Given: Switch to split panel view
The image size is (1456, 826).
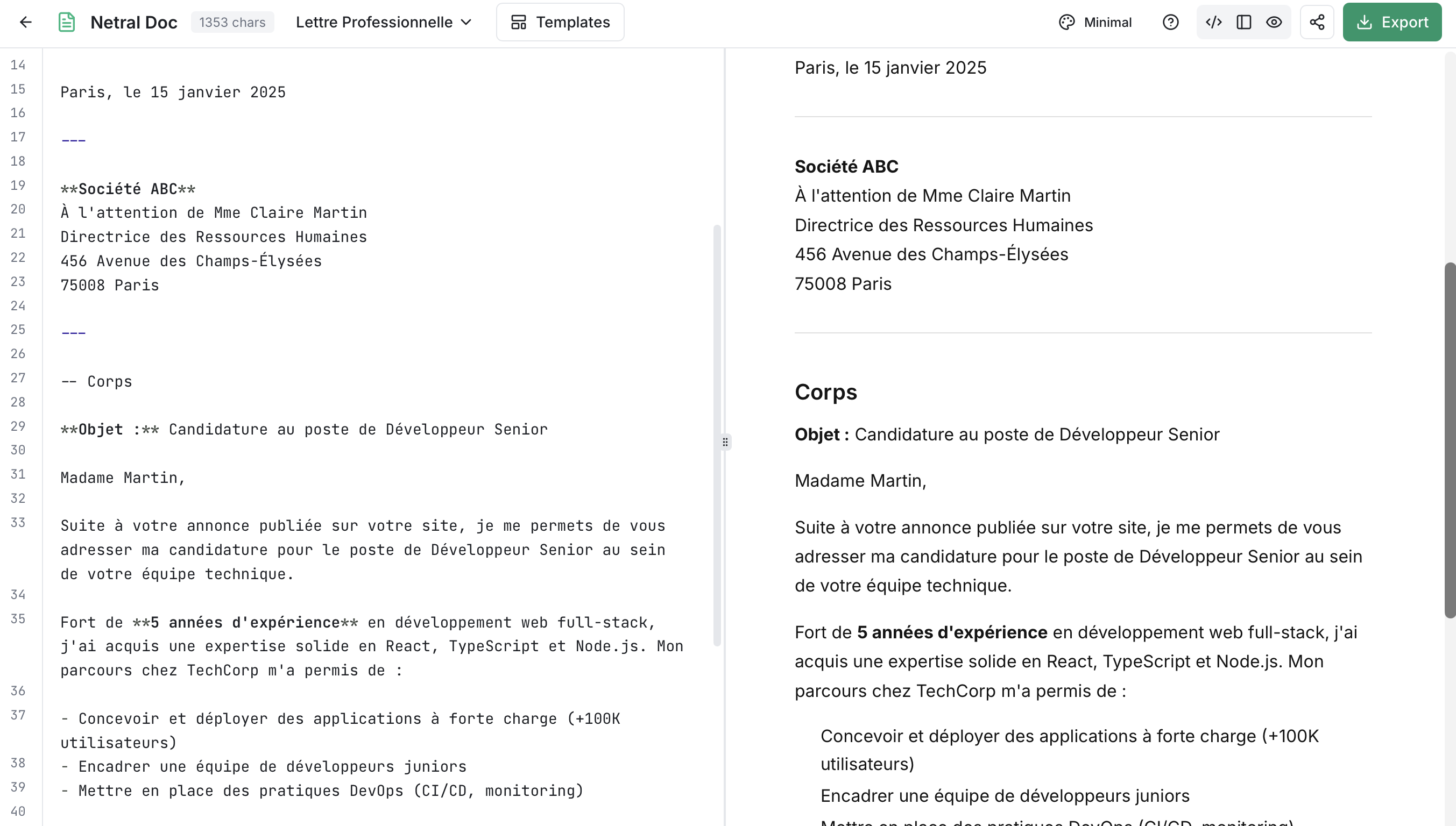Looking at the screenshot, I should tap(1243, 22).
